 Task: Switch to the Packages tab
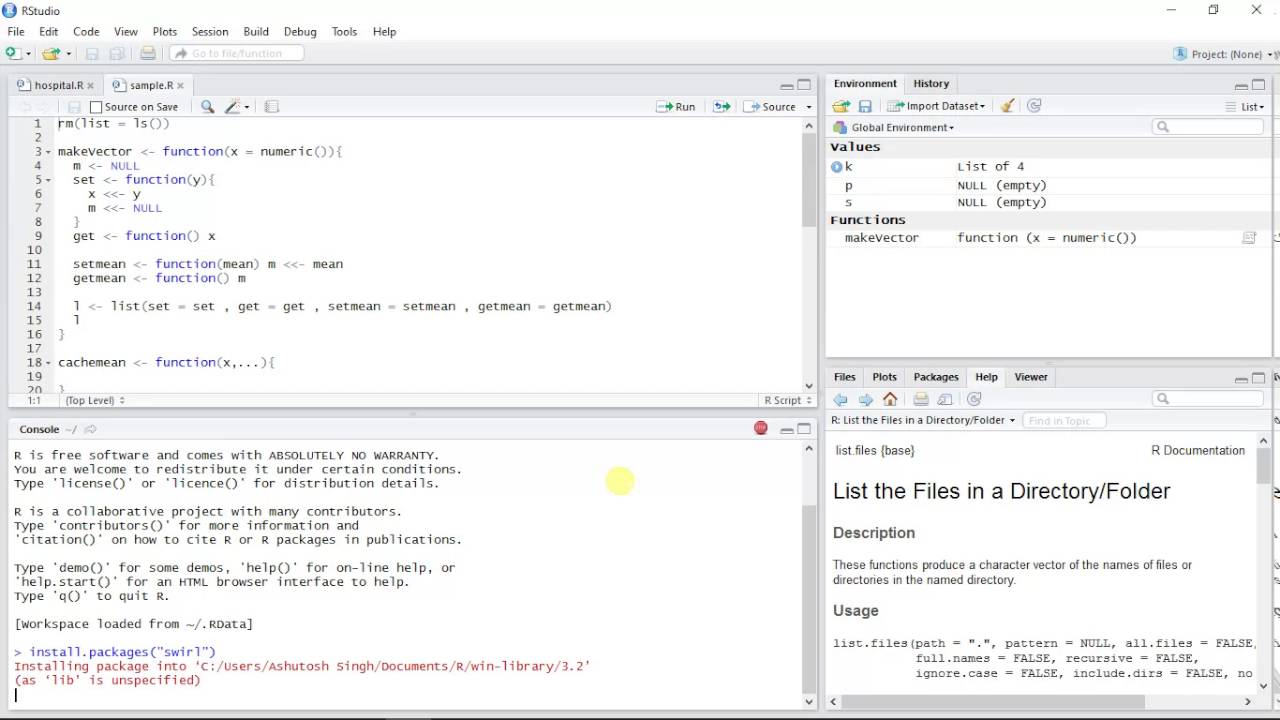936,377
